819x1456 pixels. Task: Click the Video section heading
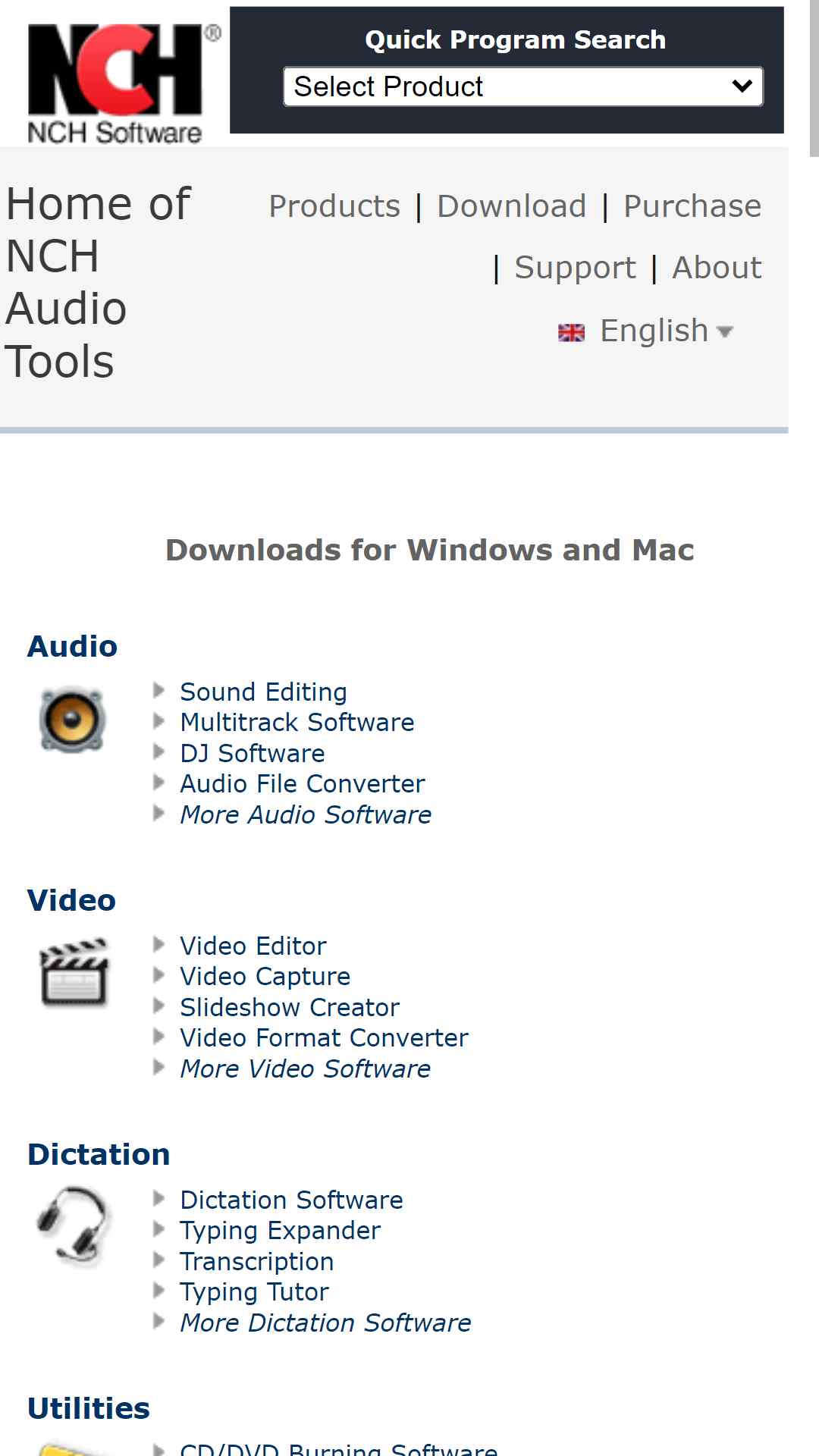click(x=72, y=900)
